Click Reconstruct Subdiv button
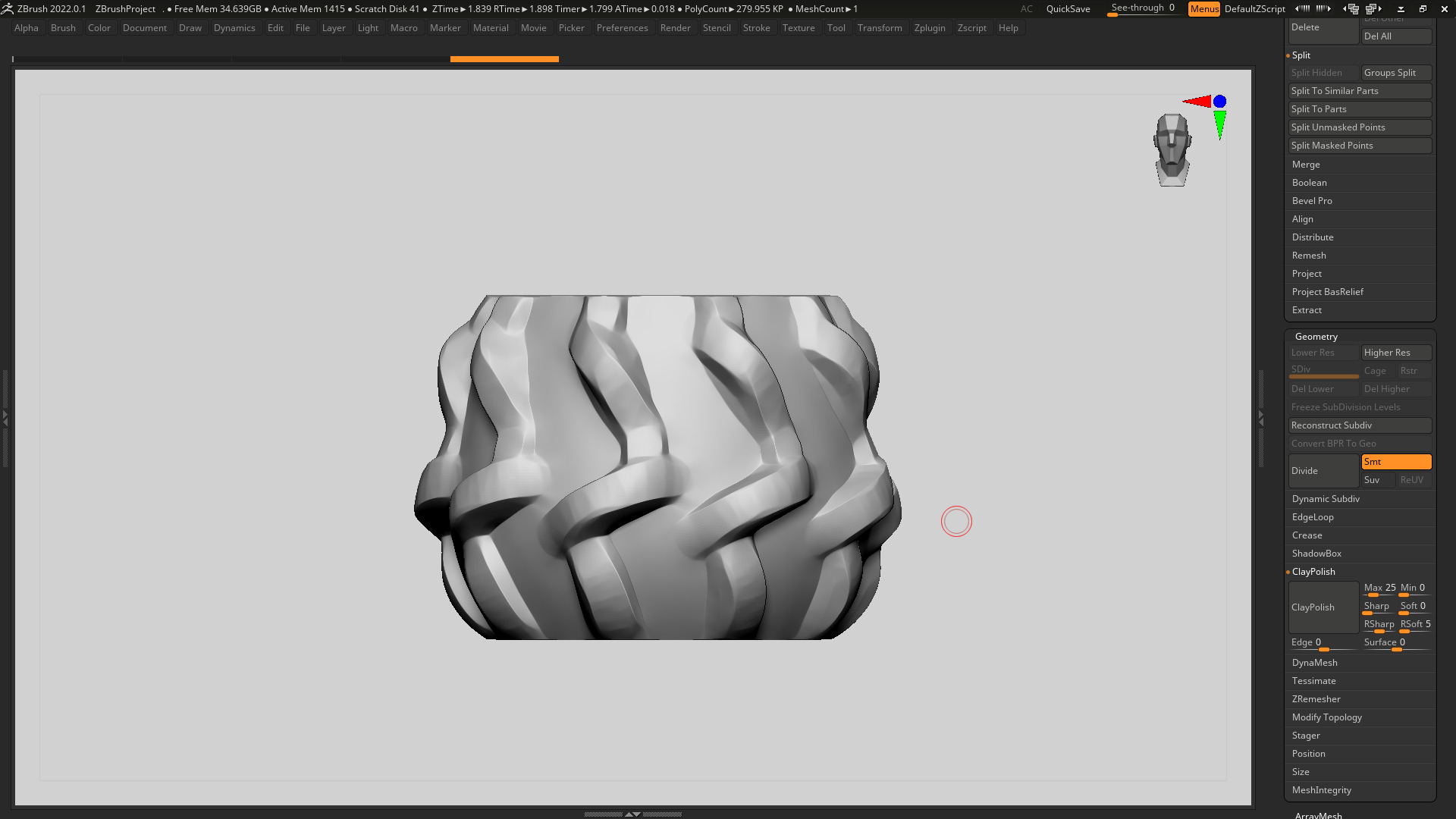 (x=1360, y=425)
